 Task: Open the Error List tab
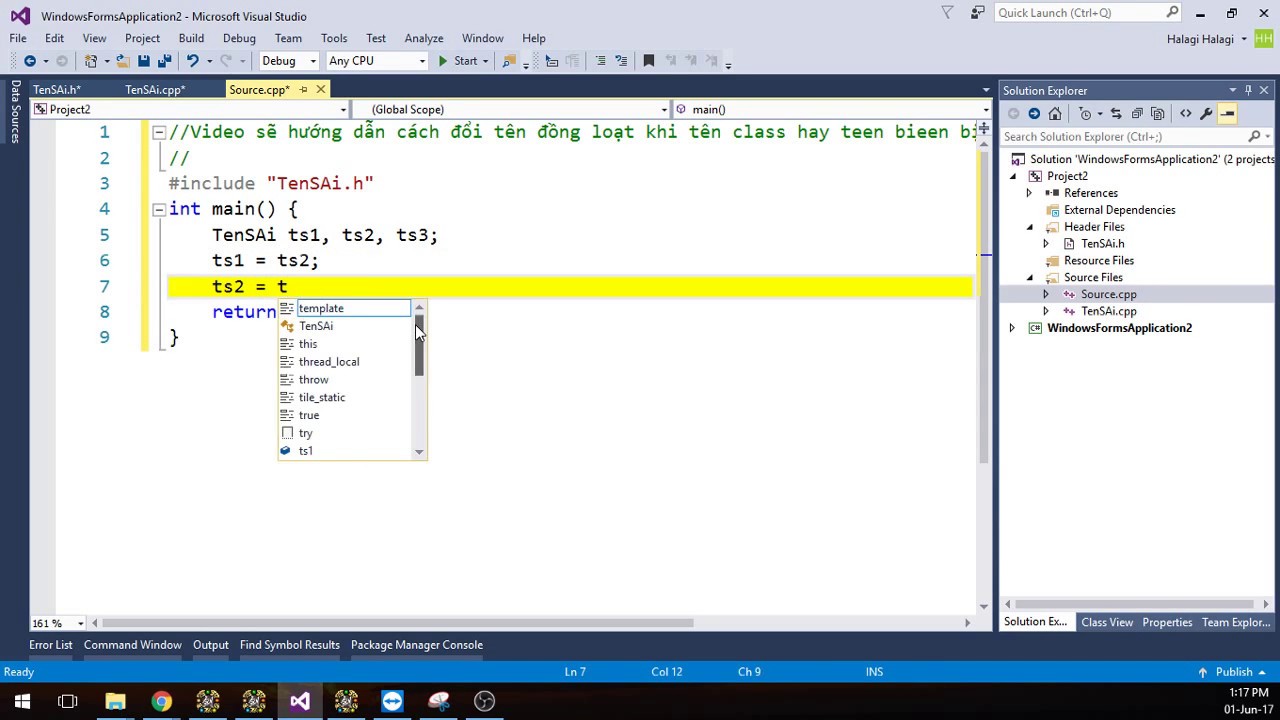pos(51,645)
